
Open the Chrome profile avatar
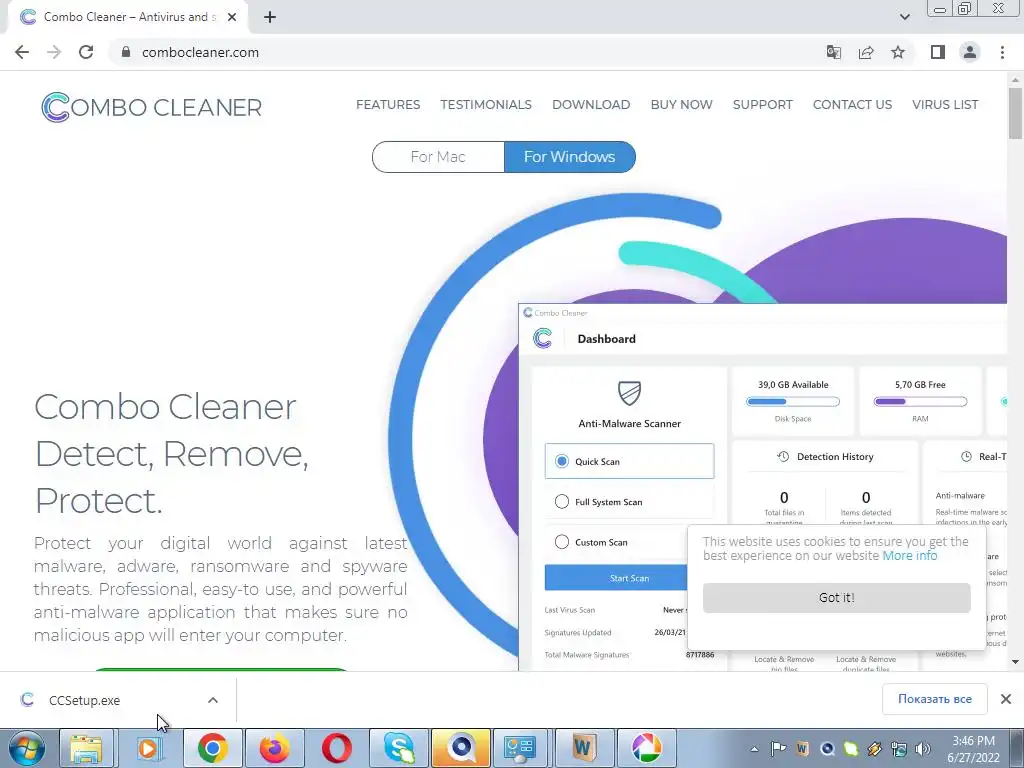(970, 52)
